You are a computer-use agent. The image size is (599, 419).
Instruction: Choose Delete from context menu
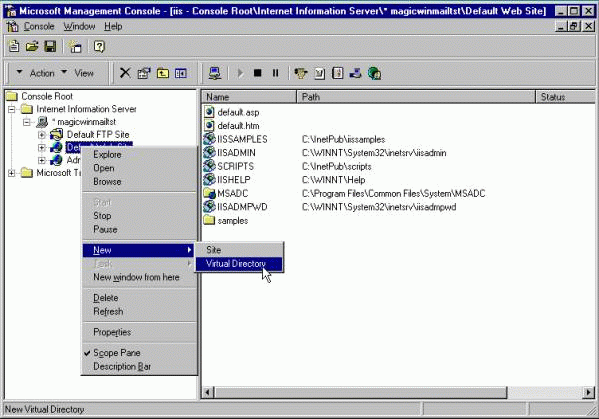click(139, 298)
